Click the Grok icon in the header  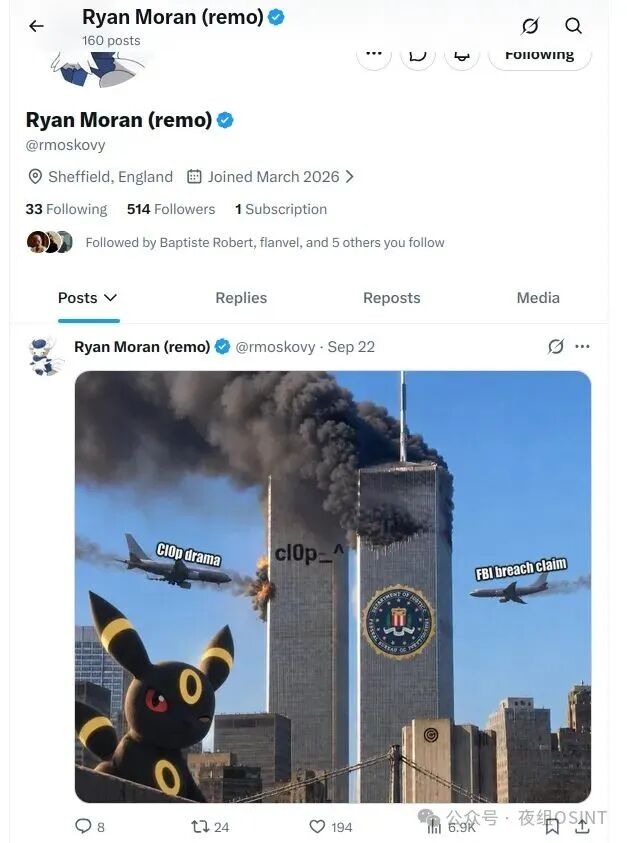click(530, 26)
